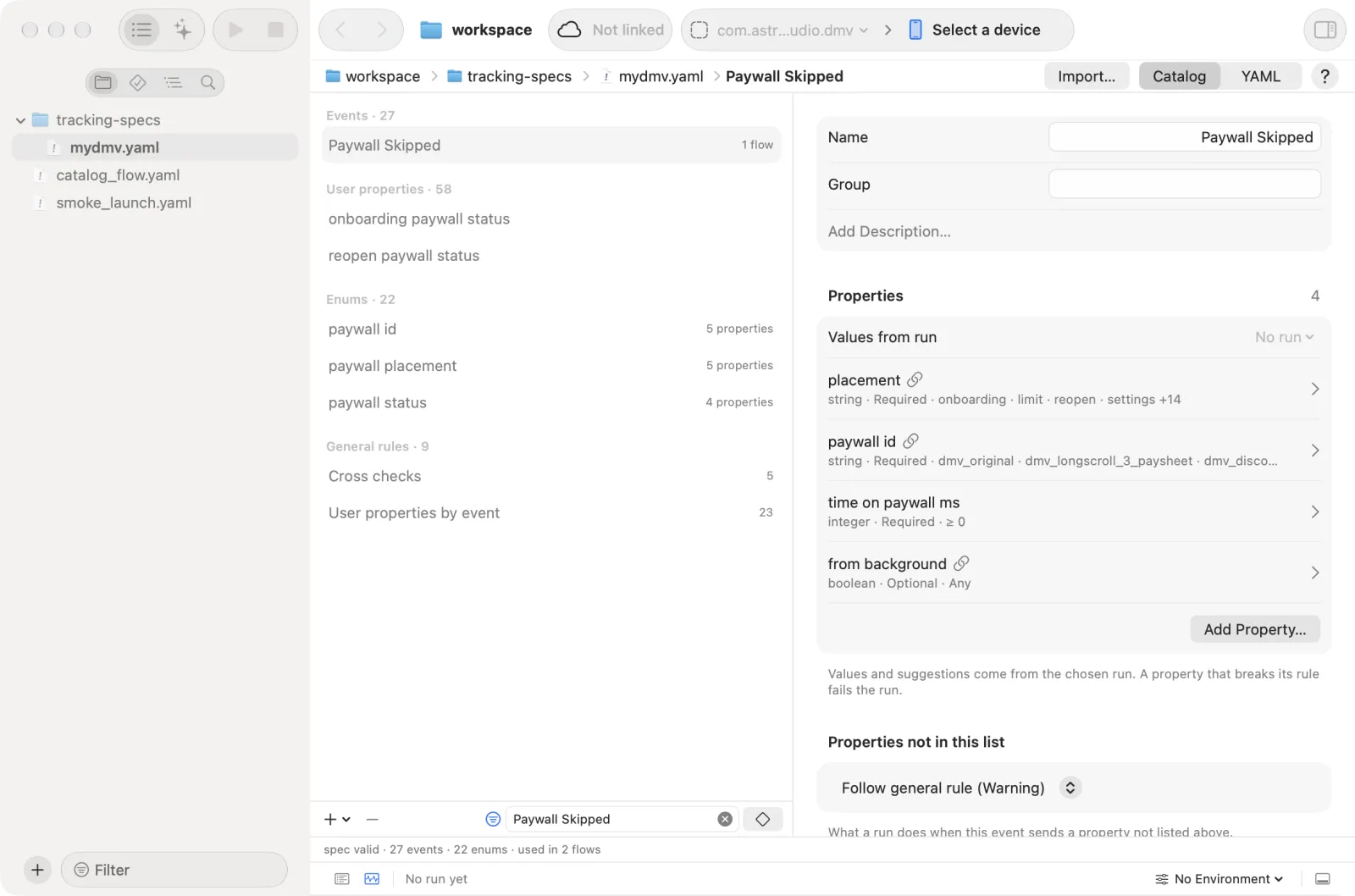Open help question mark button

click(1325, 76)
